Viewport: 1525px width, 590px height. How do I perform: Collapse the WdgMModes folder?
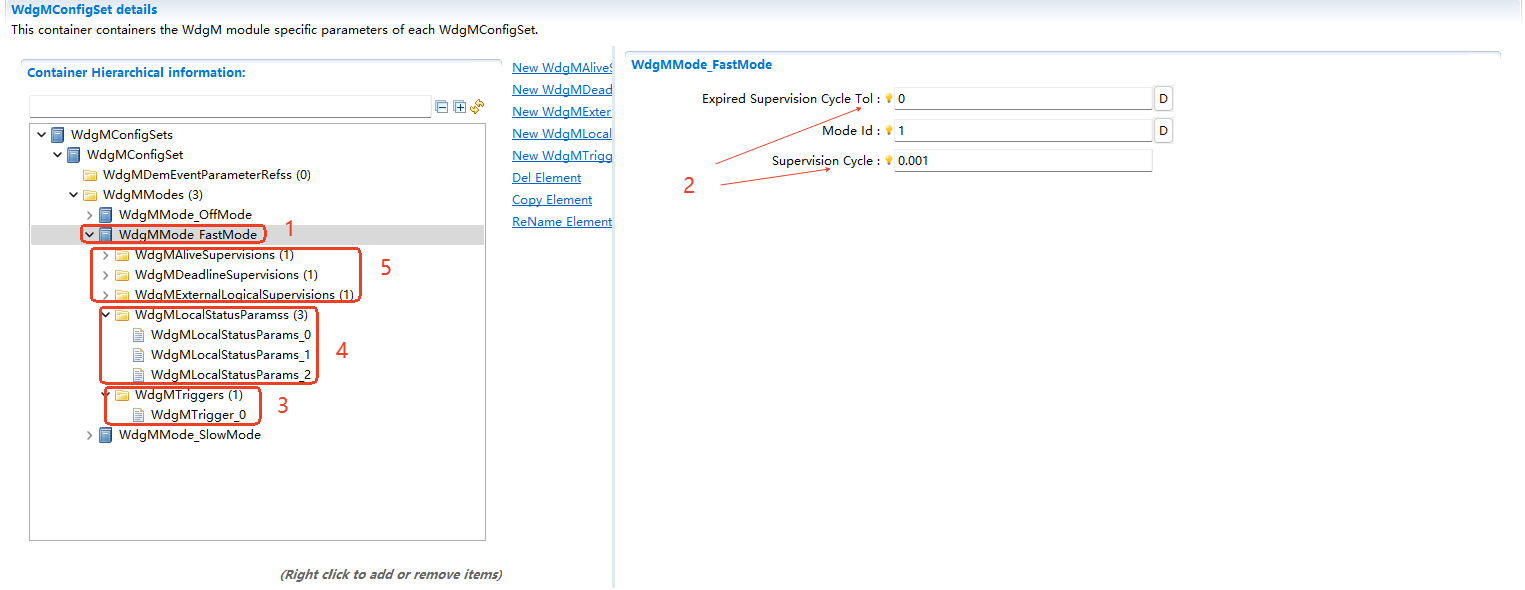(x=73, y=195)
